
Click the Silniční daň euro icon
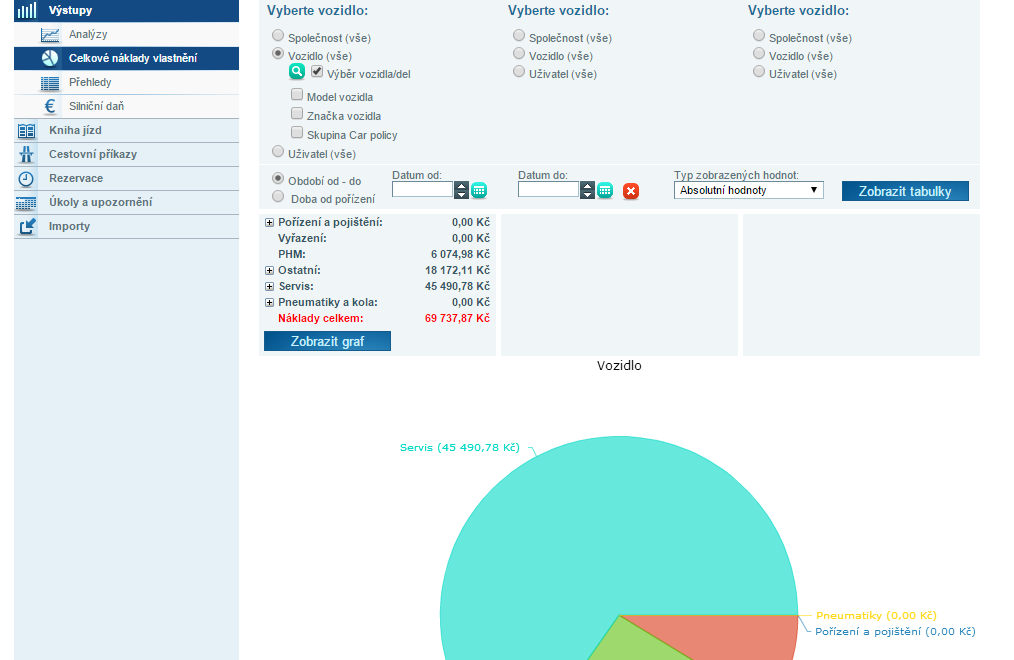pyautogui.click(x=50, y=106)
